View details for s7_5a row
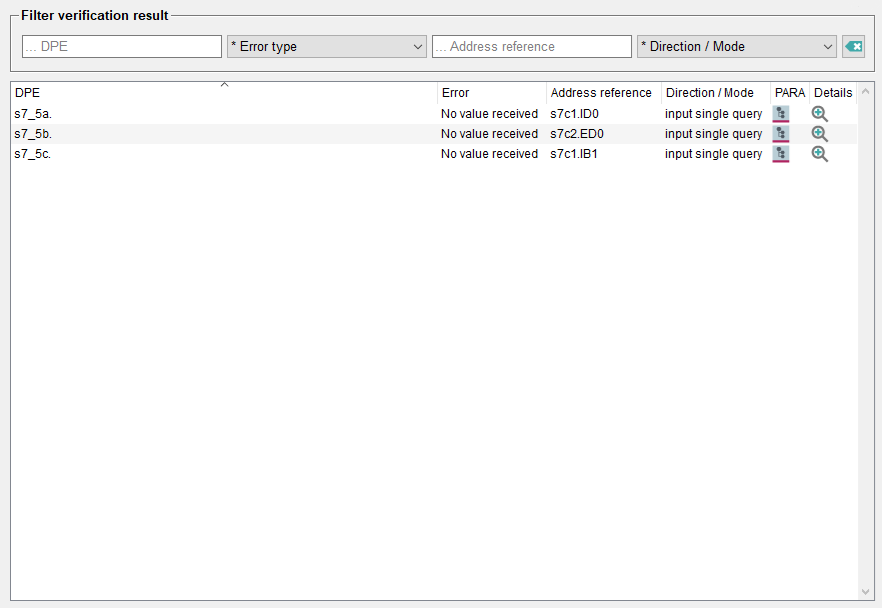The width and height of the screenshot is (882, 608). tap(820, 114)
